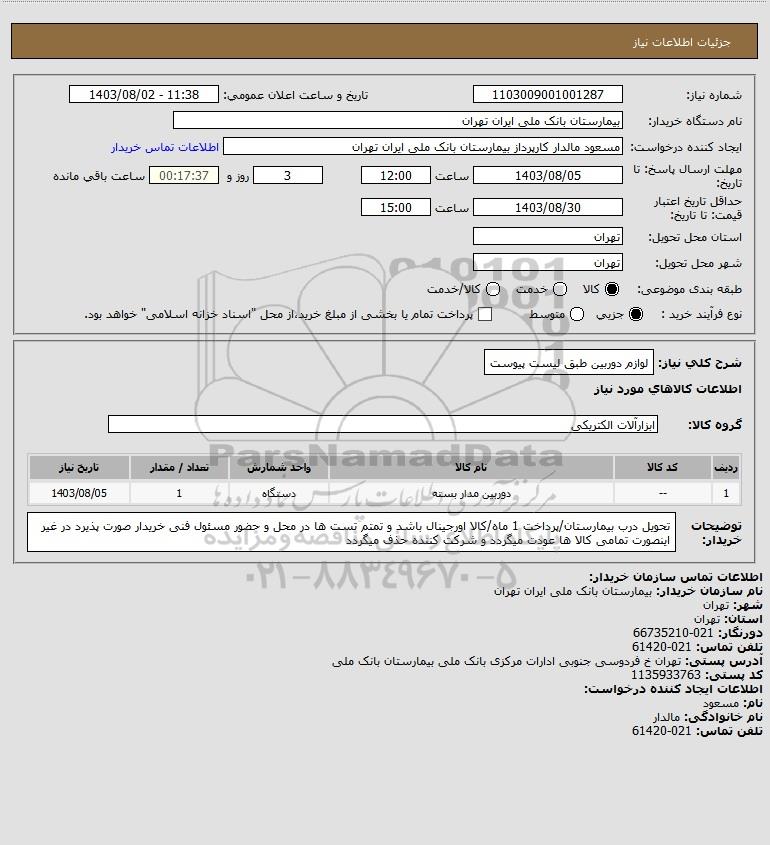The height and width of the screenshot is (845, 770).
Task: Click the شماره نیاز number field
Action: click(x=547, y=94)
